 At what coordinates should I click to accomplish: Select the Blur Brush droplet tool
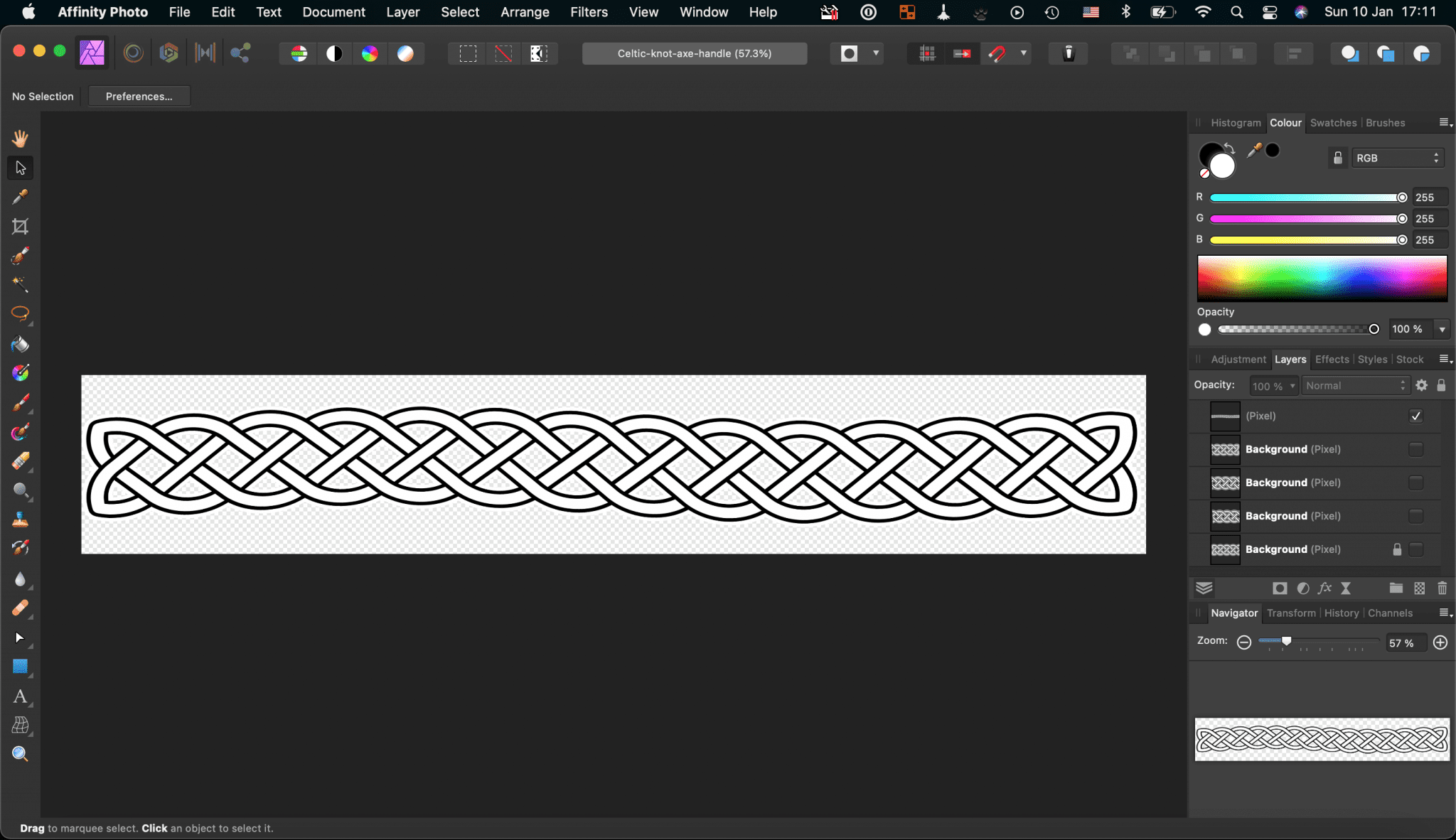pyautogui.click(x=20, y=579)
